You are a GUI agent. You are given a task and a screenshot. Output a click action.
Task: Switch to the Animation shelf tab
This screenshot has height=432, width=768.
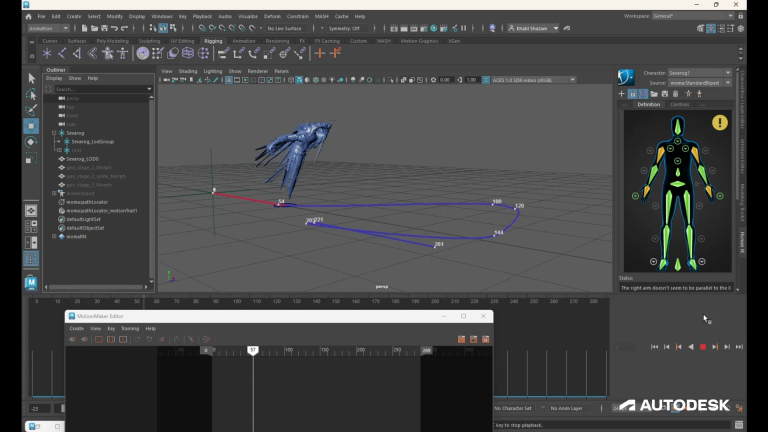pos(244,41)
